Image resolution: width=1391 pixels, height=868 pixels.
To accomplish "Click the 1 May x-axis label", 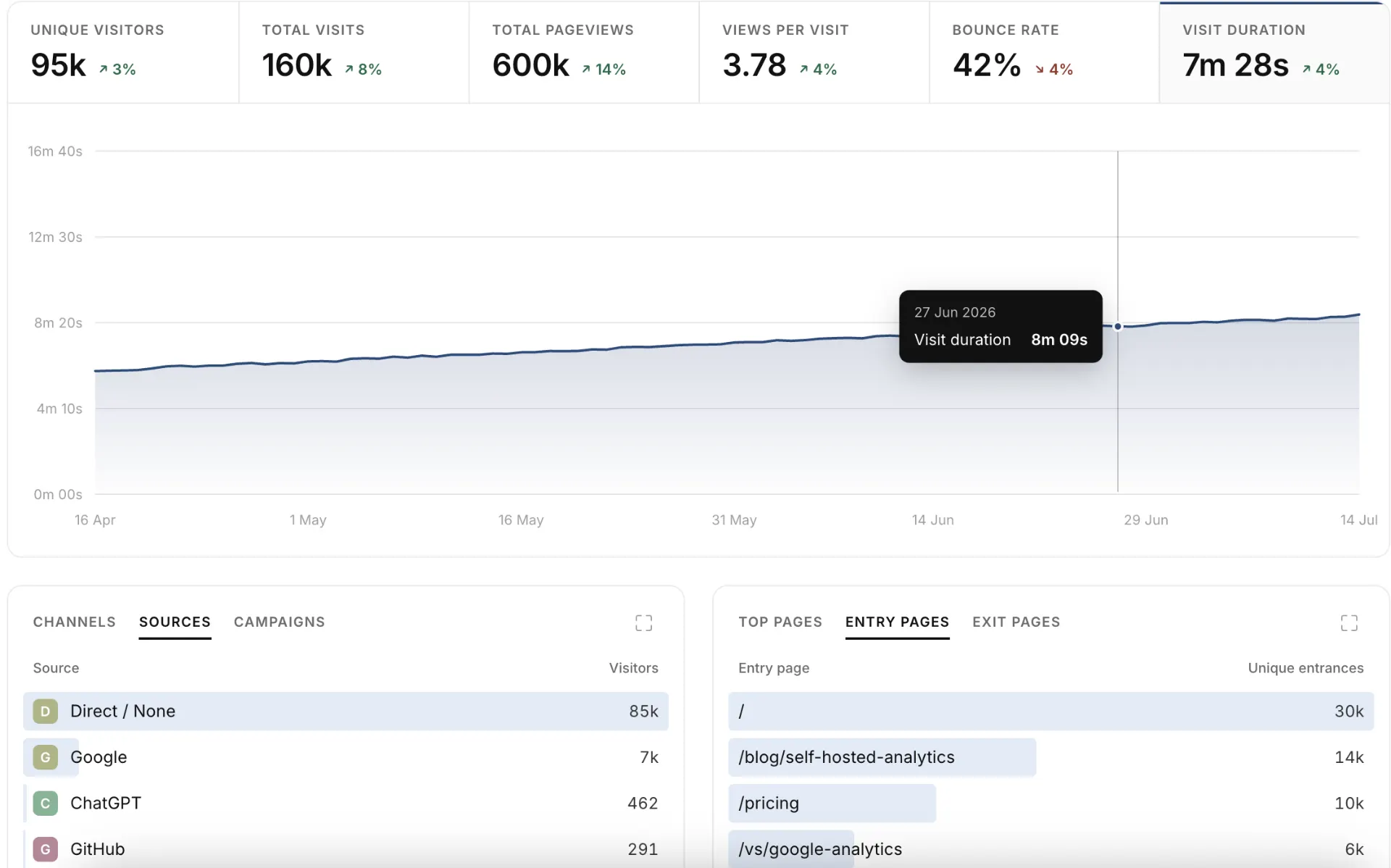I will click(308, 519).
